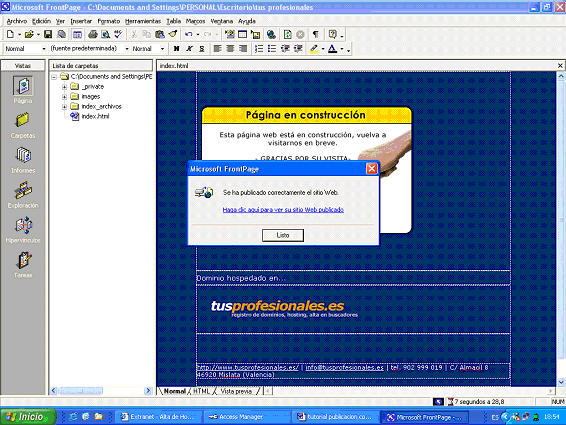Click the Spelling check icon
The height and width of the screenshot is (425, 566).
click(x=118, y=34)
